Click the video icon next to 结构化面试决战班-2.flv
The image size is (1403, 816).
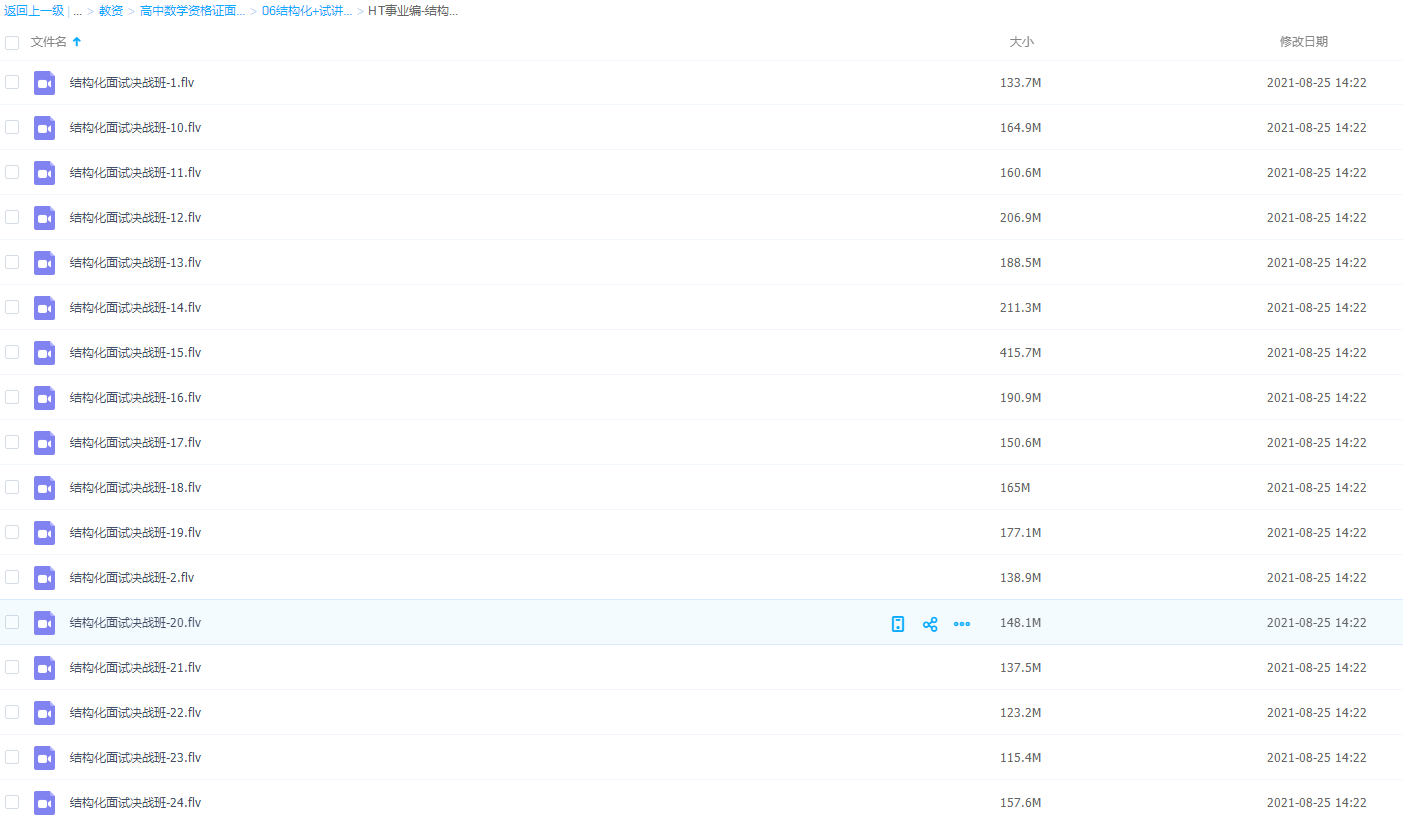[44, 578]
